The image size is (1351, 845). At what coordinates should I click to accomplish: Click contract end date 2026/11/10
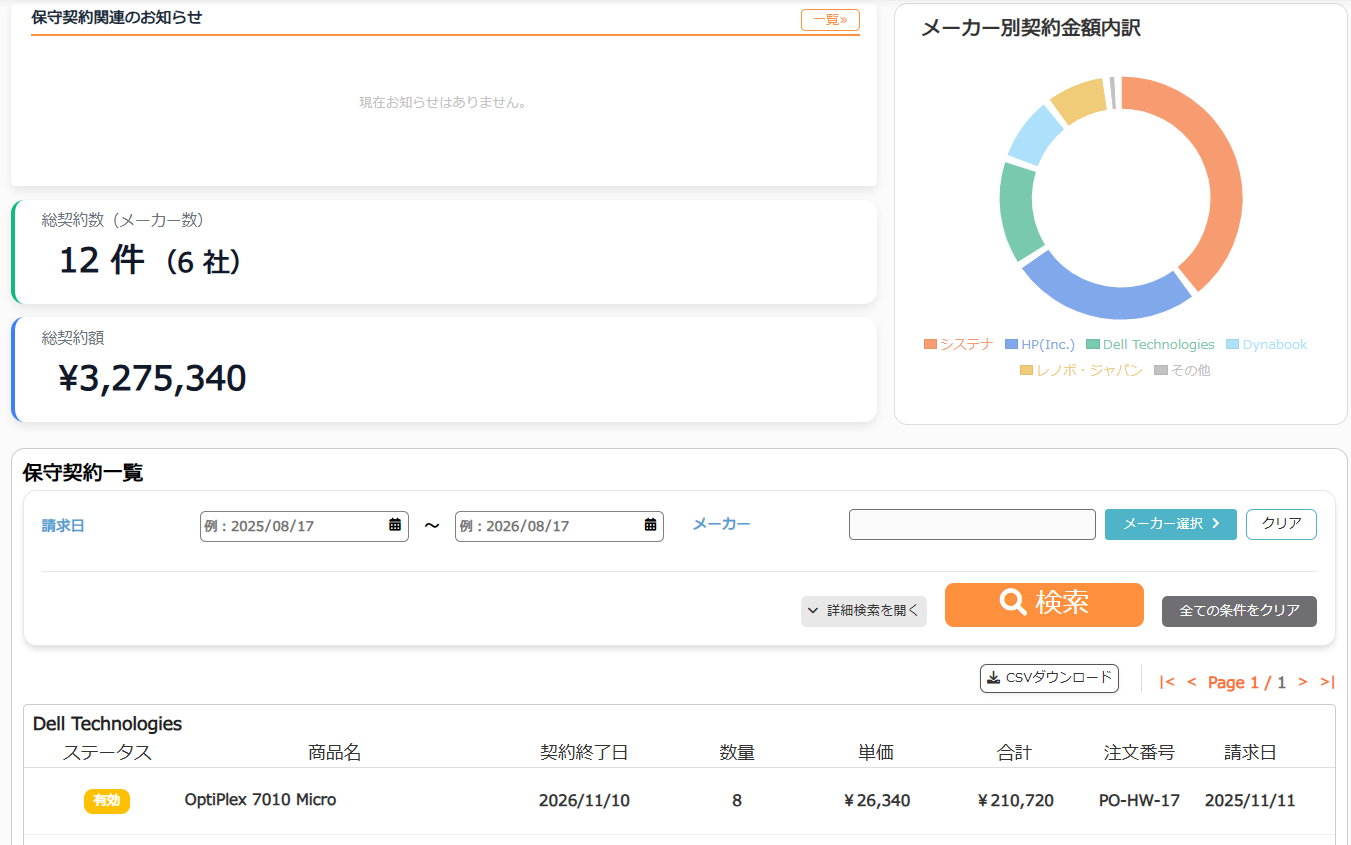tap(584, 801)
